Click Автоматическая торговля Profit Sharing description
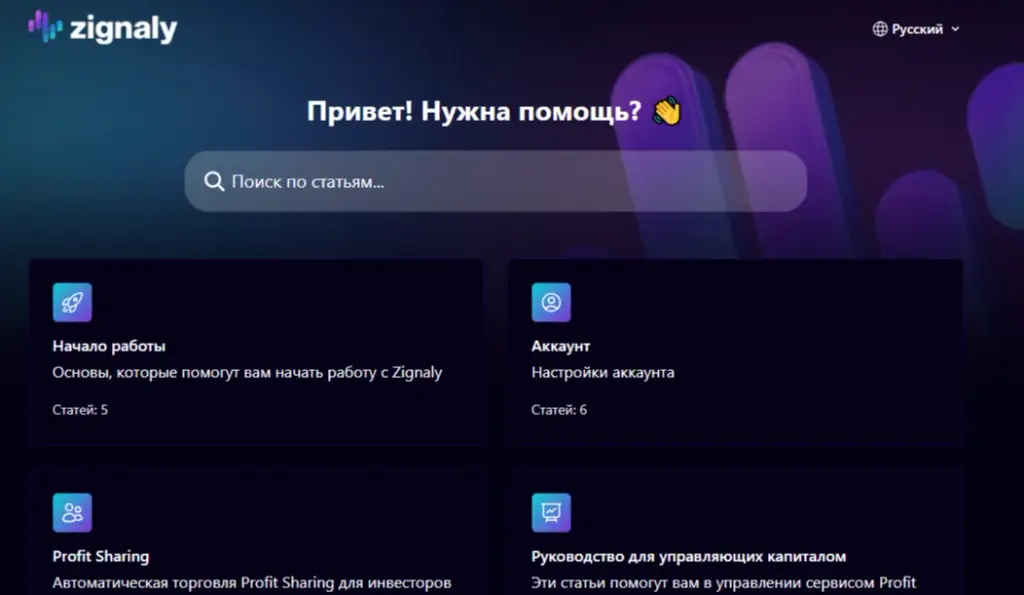 click(251, 583)
